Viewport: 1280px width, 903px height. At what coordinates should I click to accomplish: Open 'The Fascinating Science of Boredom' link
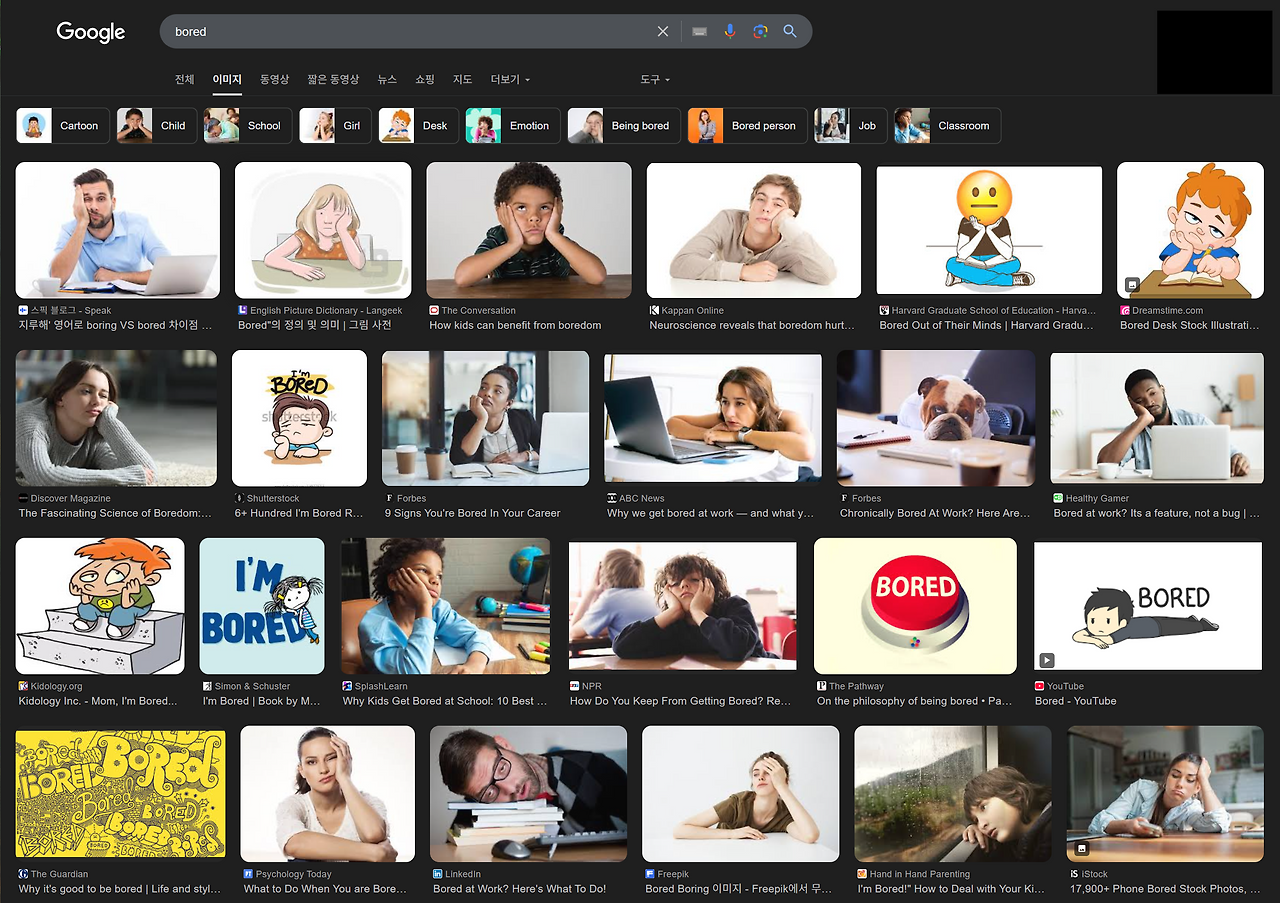pos(115,513)
